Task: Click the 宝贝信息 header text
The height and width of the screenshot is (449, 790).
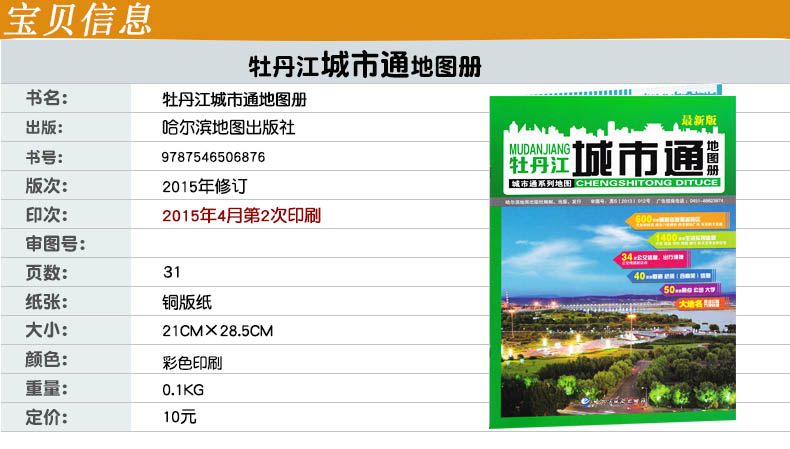Action: tap(79, 19)
